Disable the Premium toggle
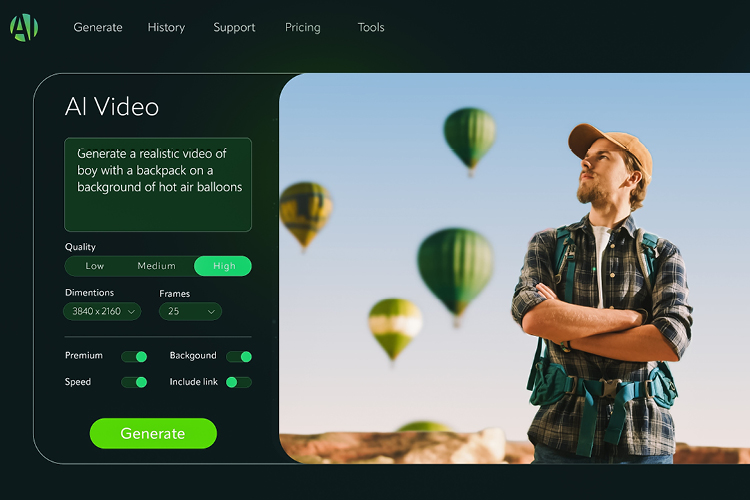The width and height of the screenshot is (750, 500). click(x=134, y=356)
